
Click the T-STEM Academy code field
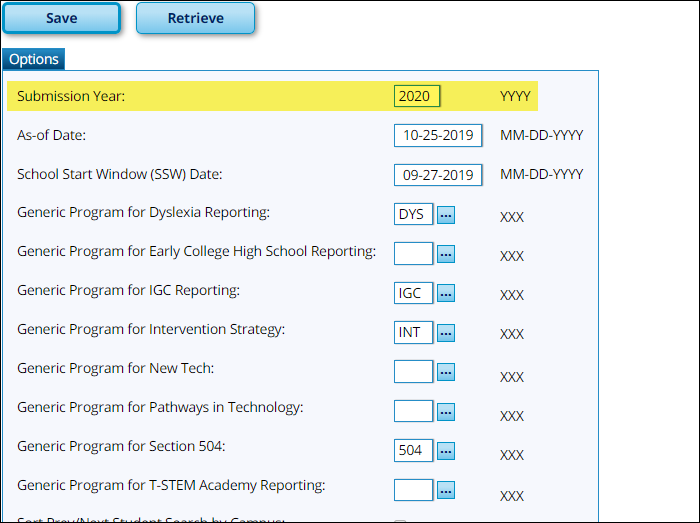click(414, 490)
